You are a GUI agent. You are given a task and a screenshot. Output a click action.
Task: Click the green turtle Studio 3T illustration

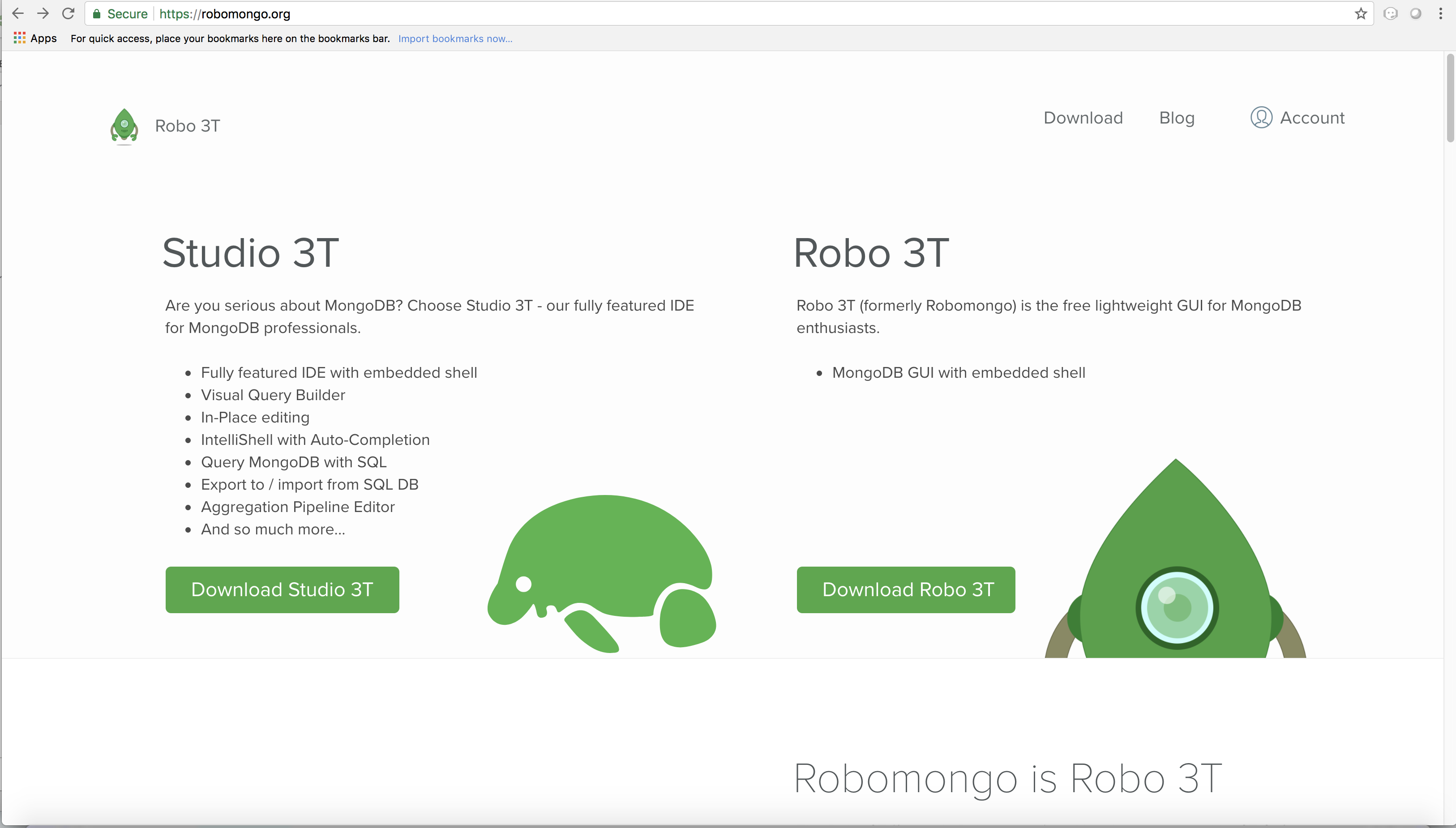click(x=602, y=573)
